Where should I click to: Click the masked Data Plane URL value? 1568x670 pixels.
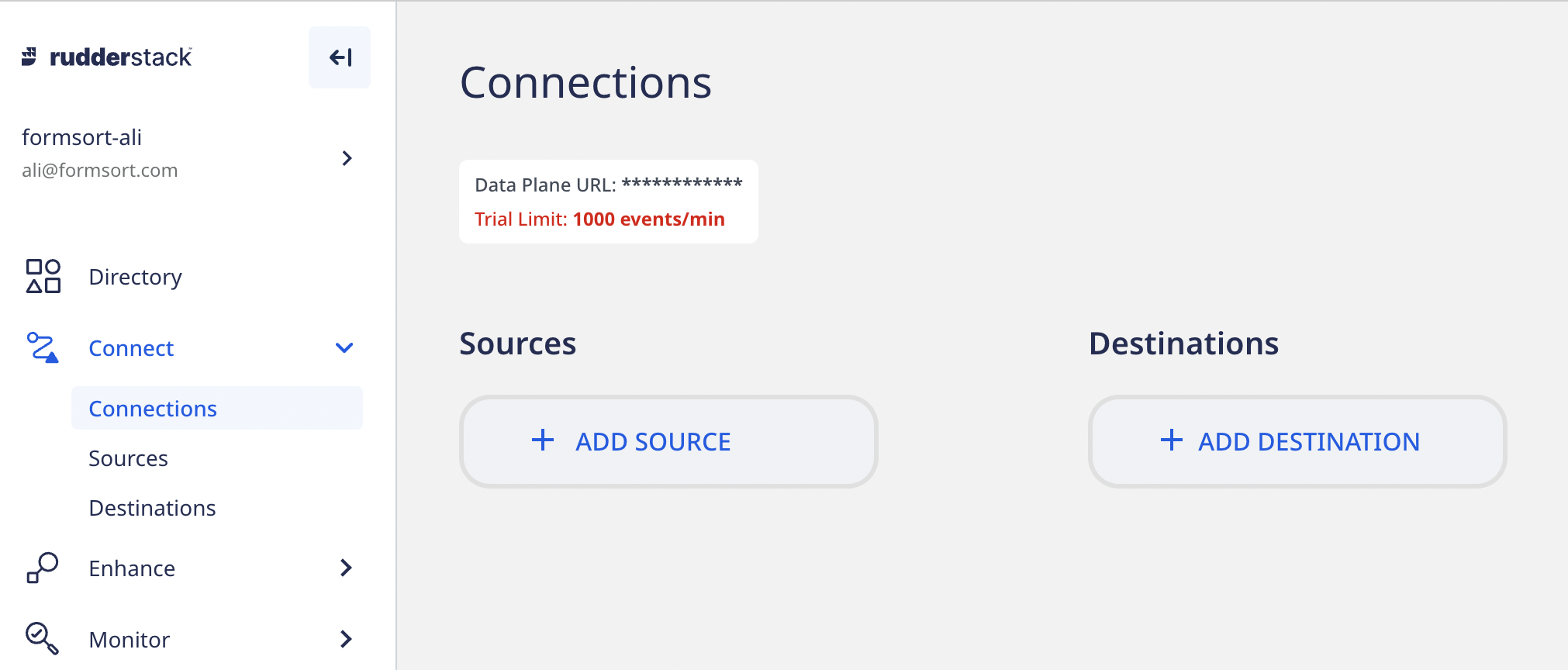pos(682,185)
